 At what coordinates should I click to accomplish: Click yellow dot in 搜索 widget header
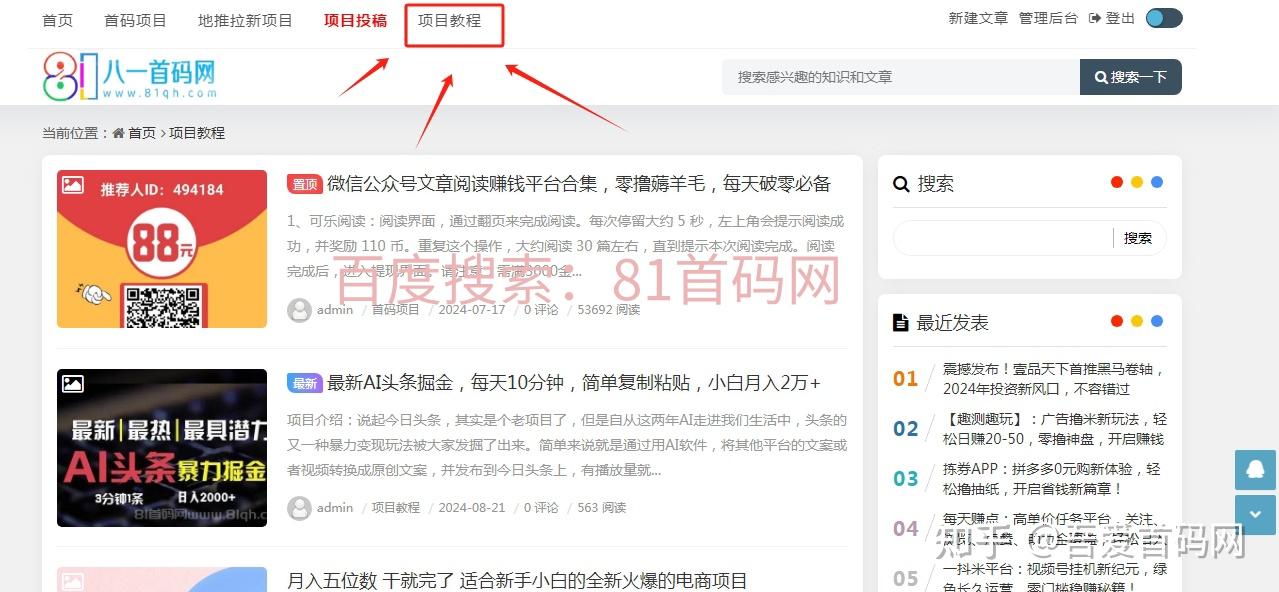click(1137, 182)
